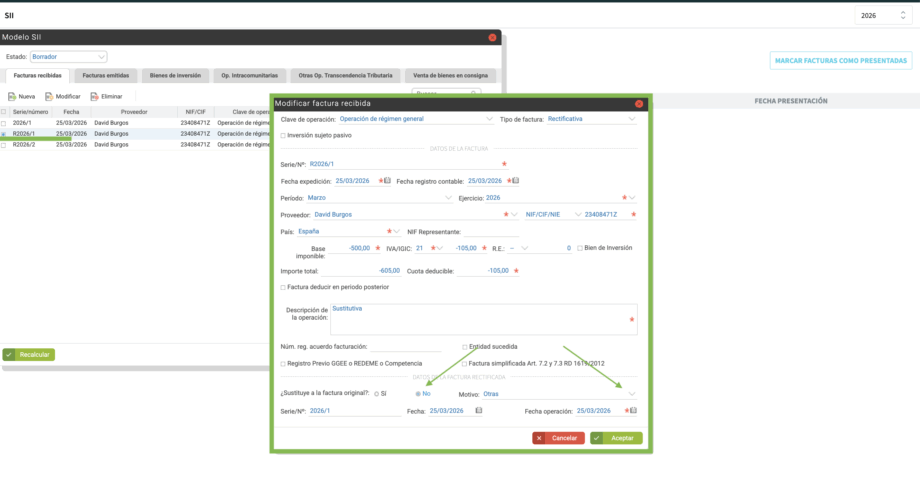Click the Eliminar invoice icon
Image resolution: width=920 pixels, height=477 pixels.
click(x=93, y=96)
